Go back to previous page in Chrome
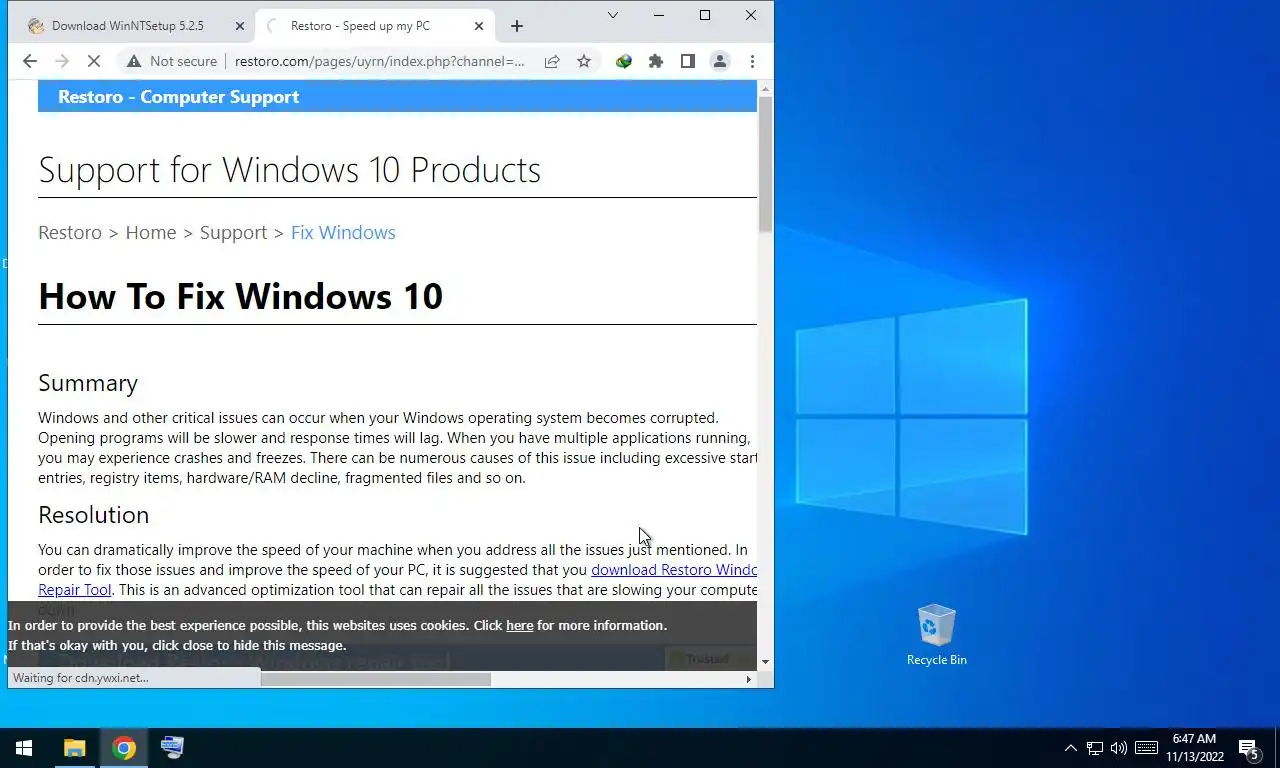 point(30,61)
